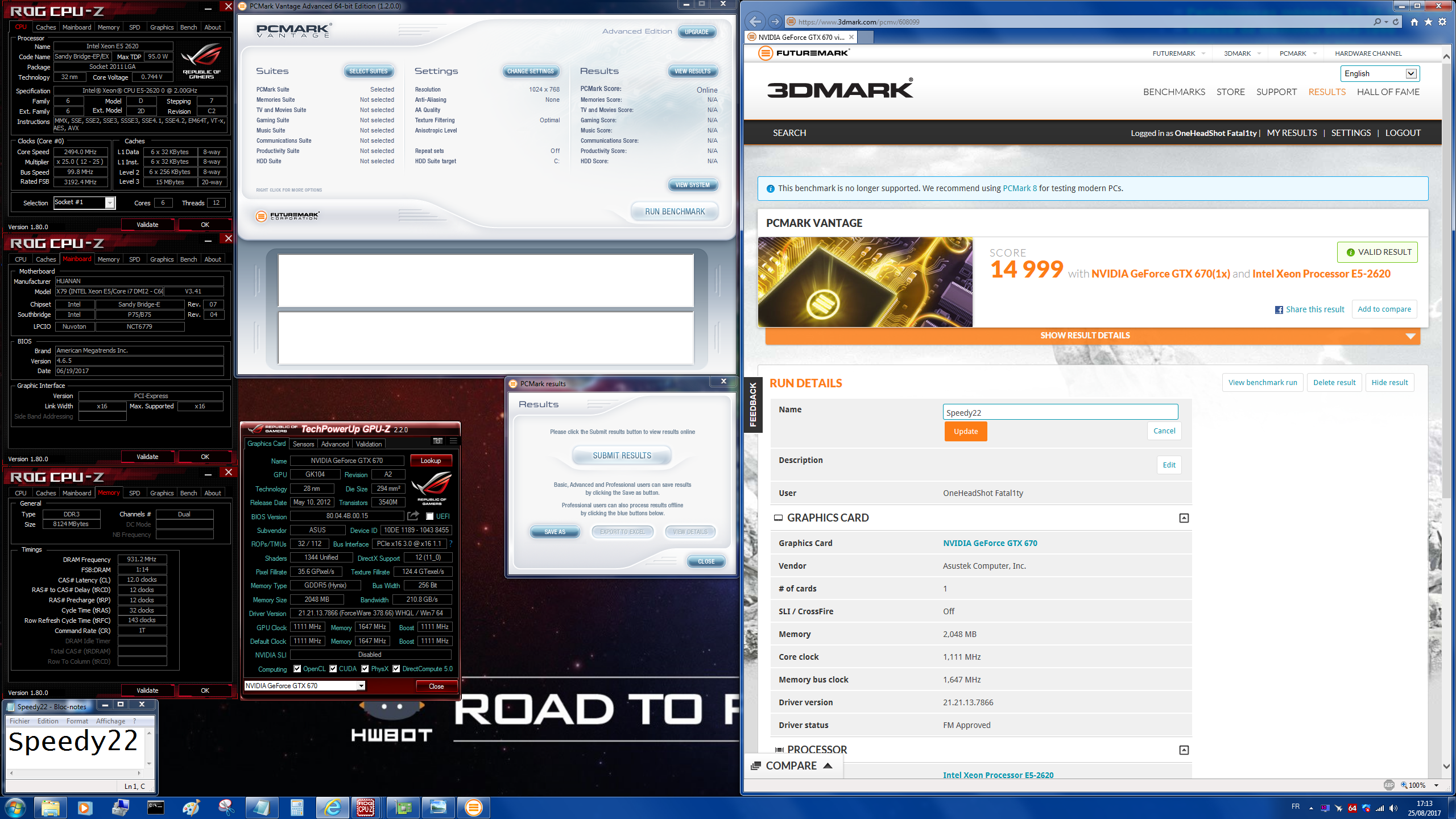
Task: Toggle the OpenCL checkbox
Action: [x=297, y=669]
